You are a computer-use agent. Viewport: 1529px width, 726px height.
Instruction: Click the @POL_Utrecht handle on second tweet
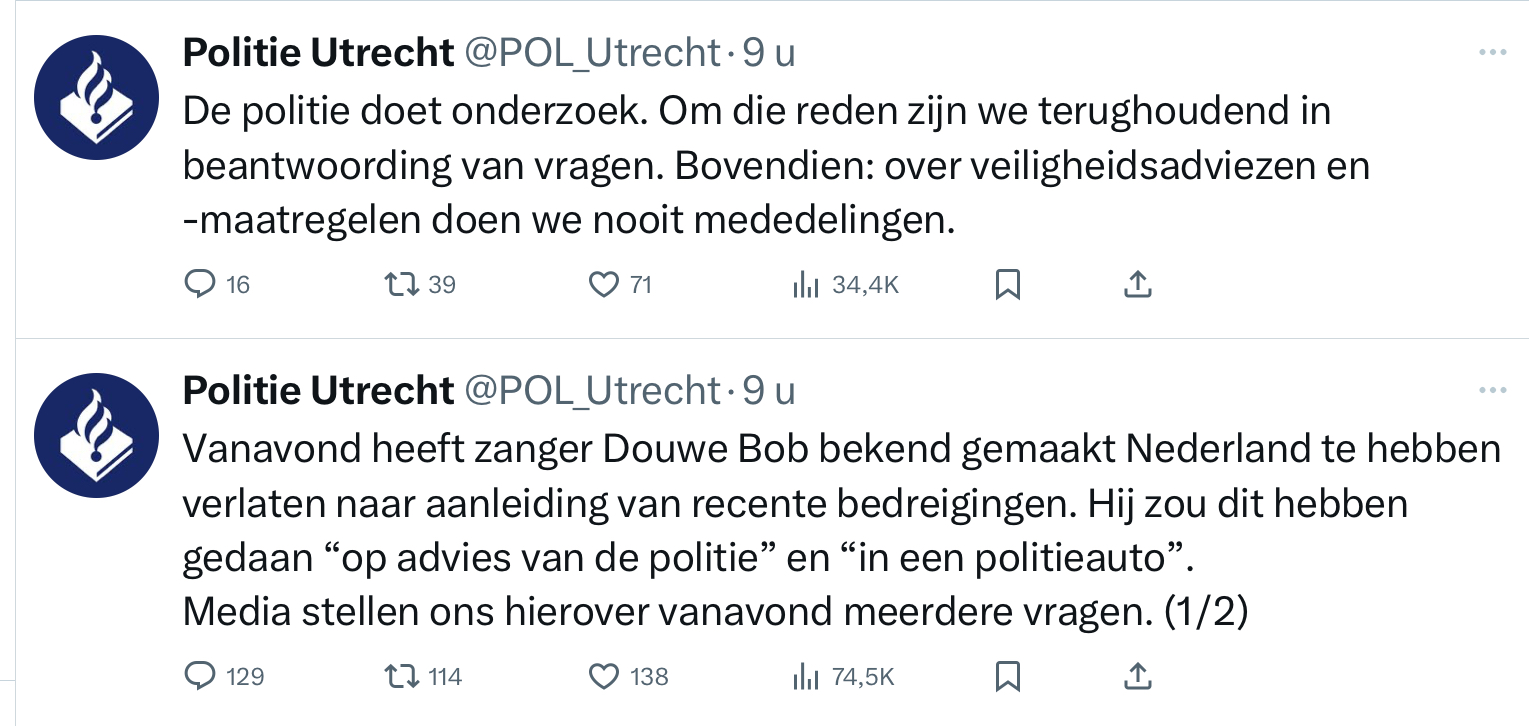[592, 390]
